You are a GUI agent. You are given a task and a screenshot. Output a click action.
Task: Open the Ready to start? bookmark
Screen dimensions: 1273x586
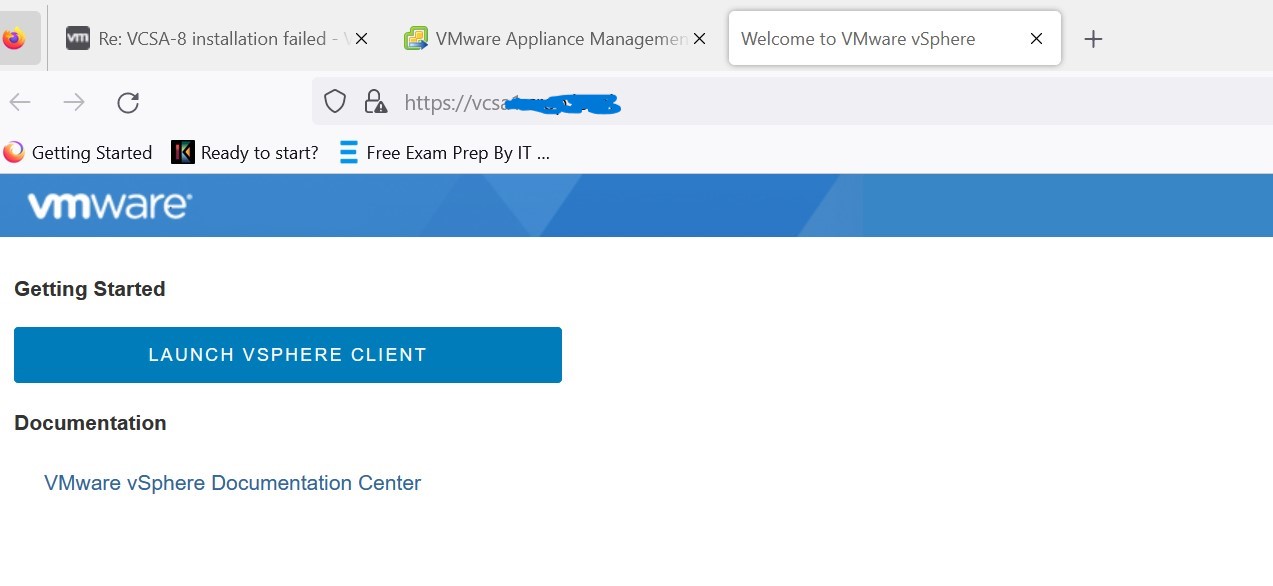coord(245,153)
